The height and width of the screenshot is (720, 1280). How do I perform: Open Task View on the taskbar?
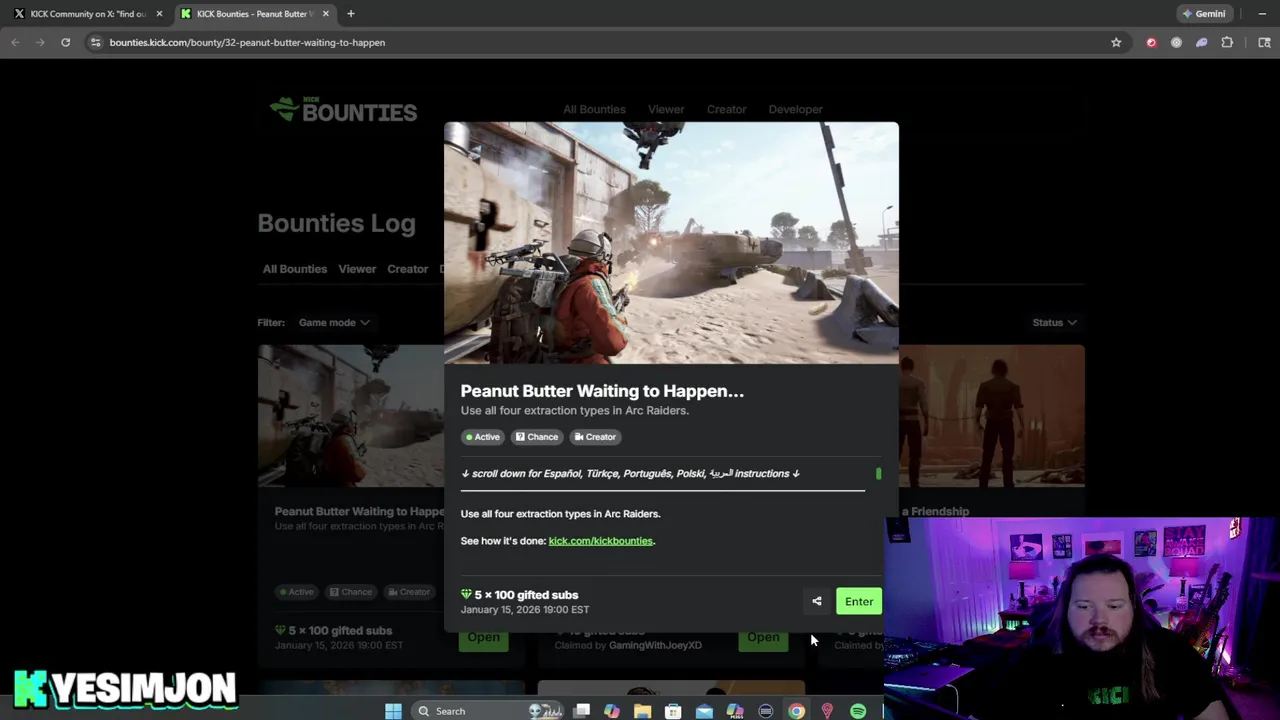(x=581, y=711)
